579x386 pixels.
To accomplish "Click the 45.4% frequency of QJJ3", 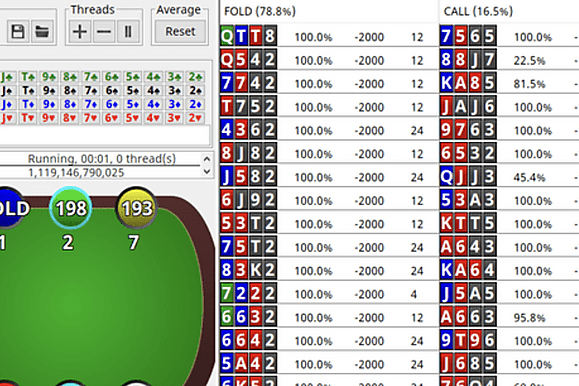I will pyautogui.click(x=529, y=178).
